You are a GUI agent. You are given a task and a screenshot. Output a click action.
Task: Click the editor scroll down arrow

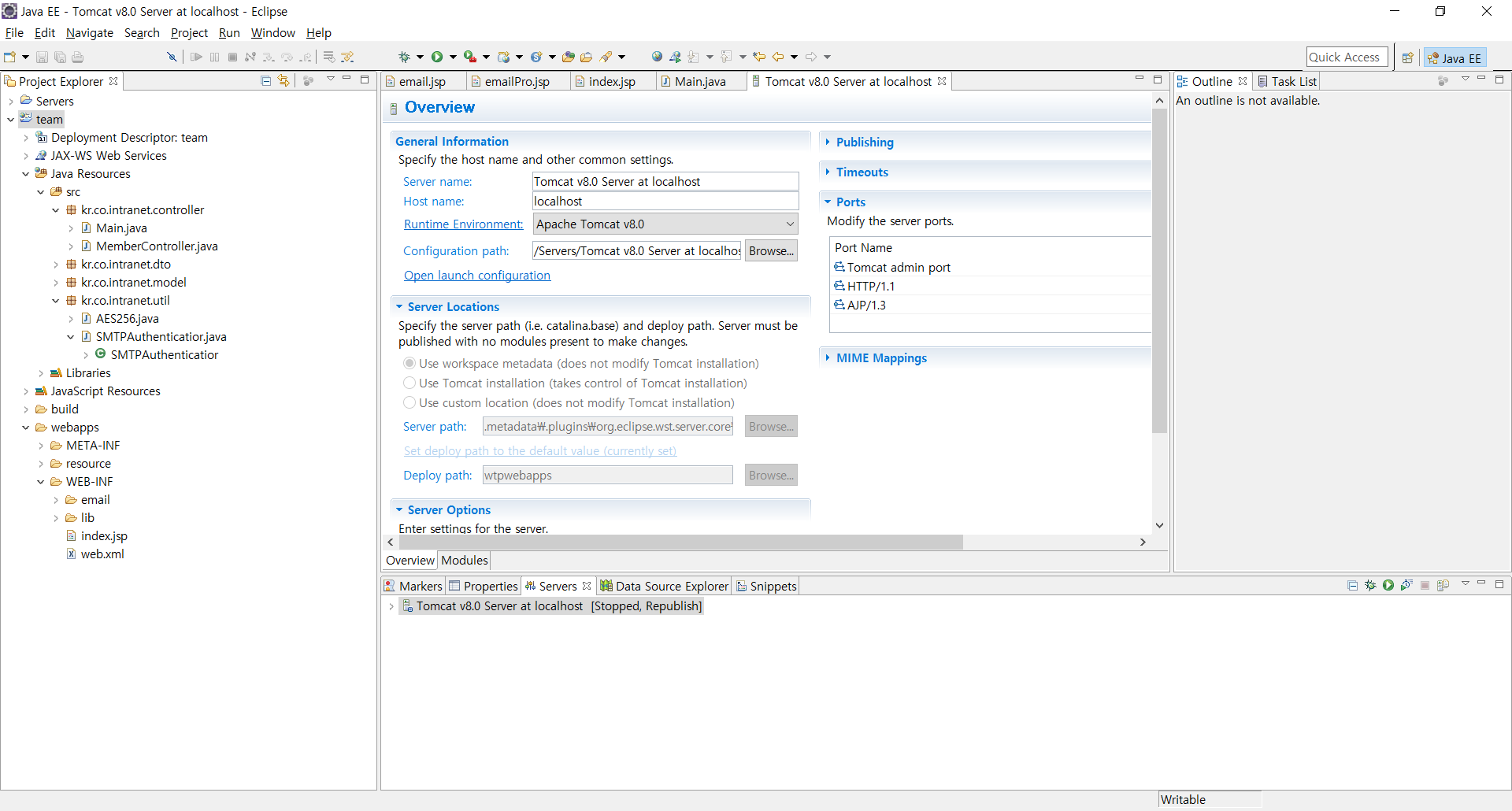coord(1159,525)
